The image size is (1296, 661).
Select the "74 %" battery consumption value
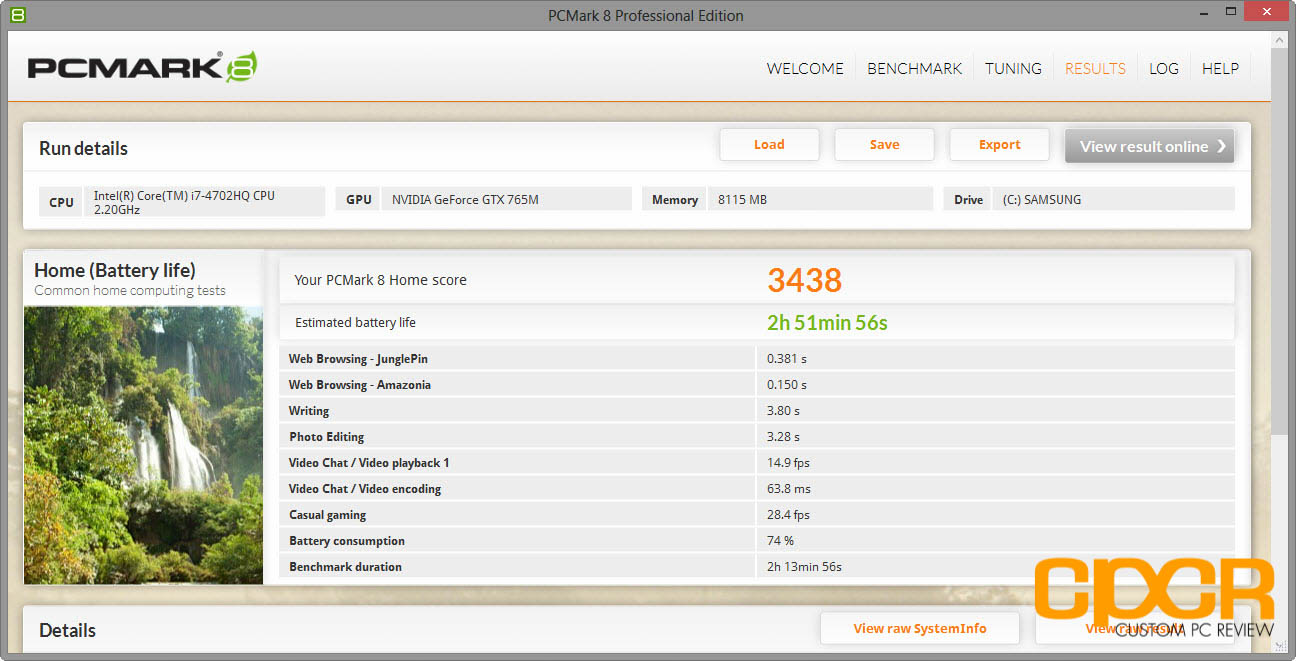pos(780,541)
